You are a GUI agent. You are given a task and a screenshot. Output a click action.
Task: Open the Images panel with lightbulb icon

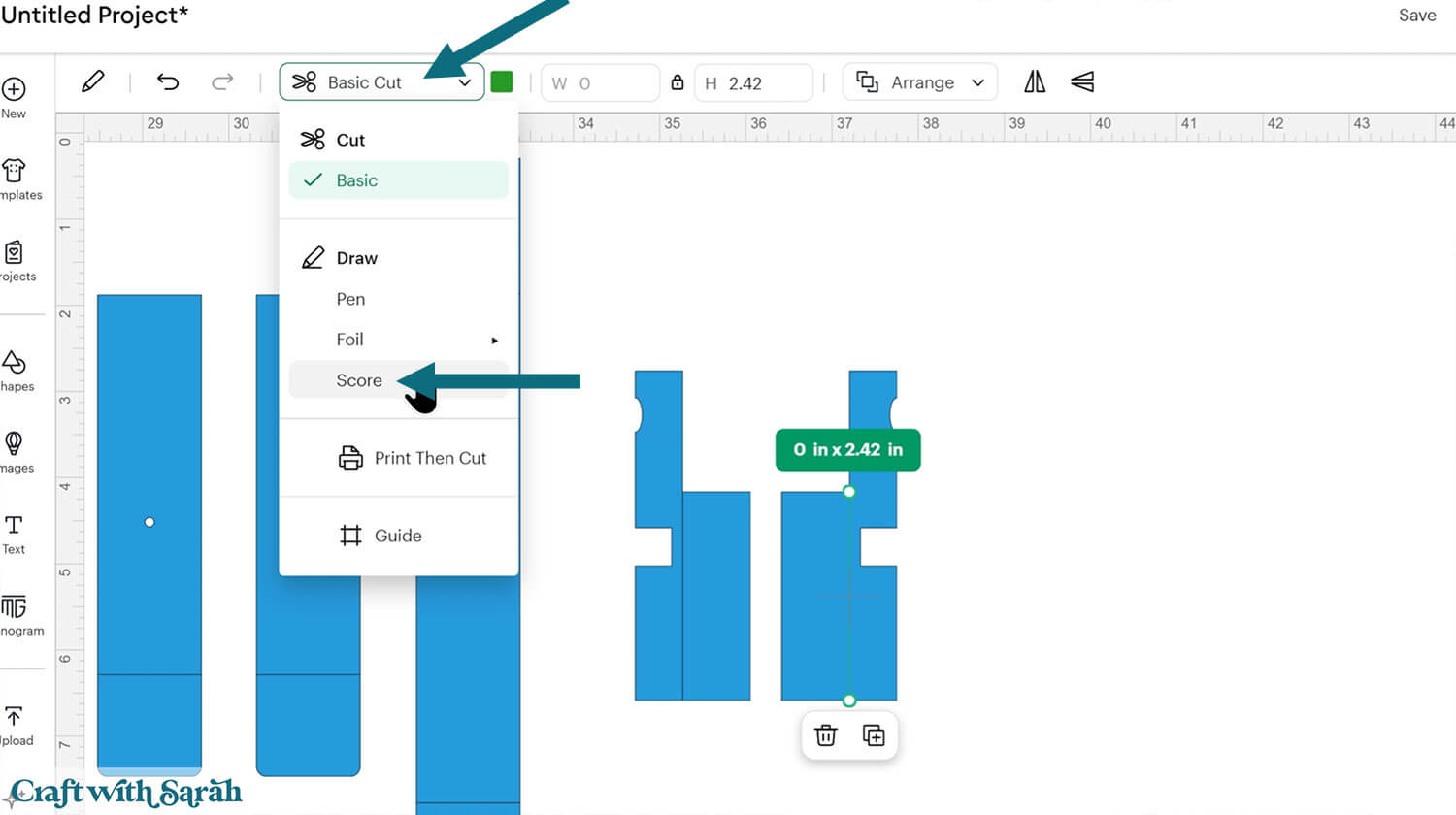pos(14,444)
